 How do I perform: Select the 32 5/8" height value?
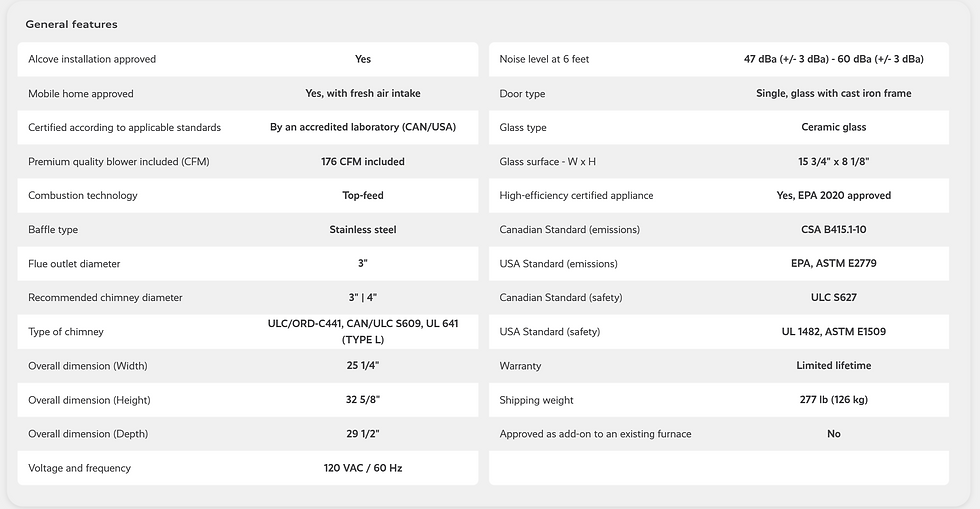[x=363, y=400]
